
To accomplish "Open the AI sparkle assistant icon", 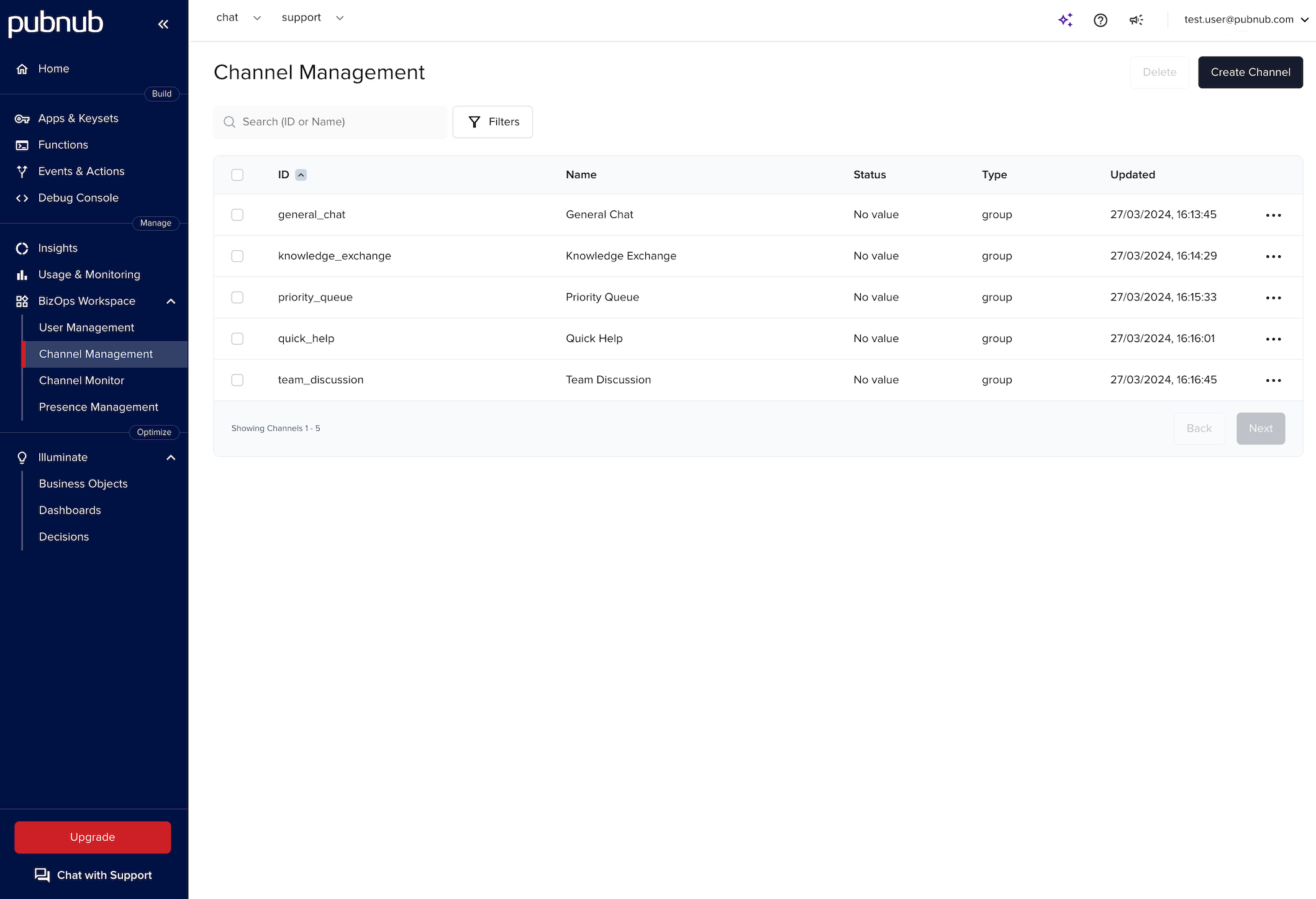I will tap(1066, 20).
